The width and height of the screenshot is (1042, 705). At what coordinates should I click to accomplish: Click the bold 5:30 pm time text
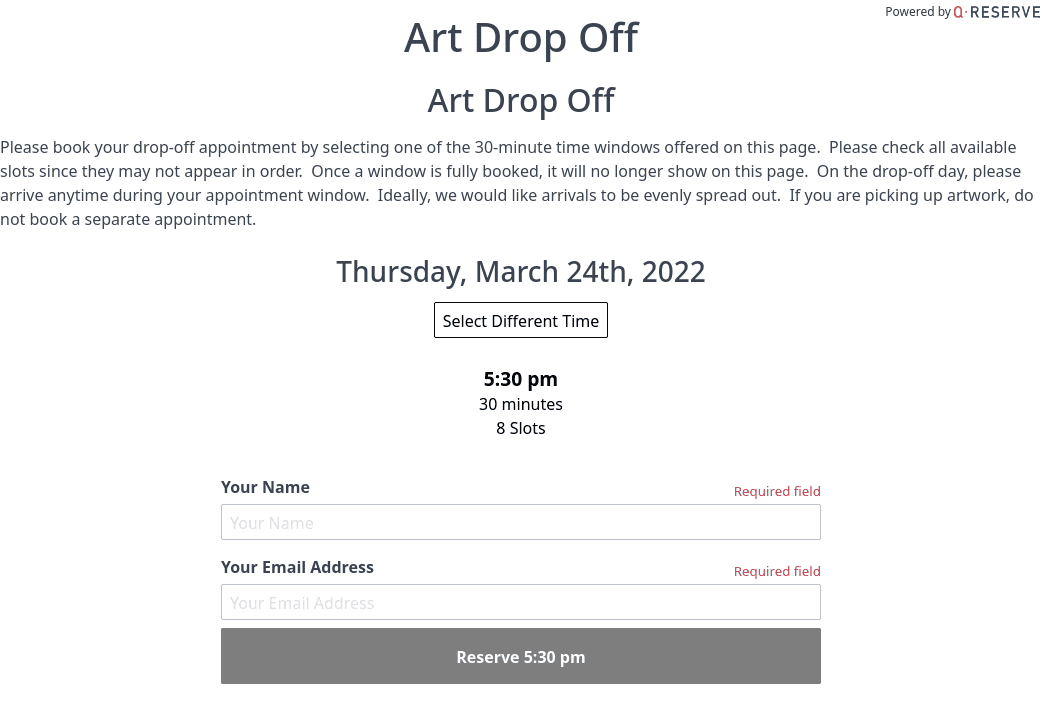[x=521, y=379]
